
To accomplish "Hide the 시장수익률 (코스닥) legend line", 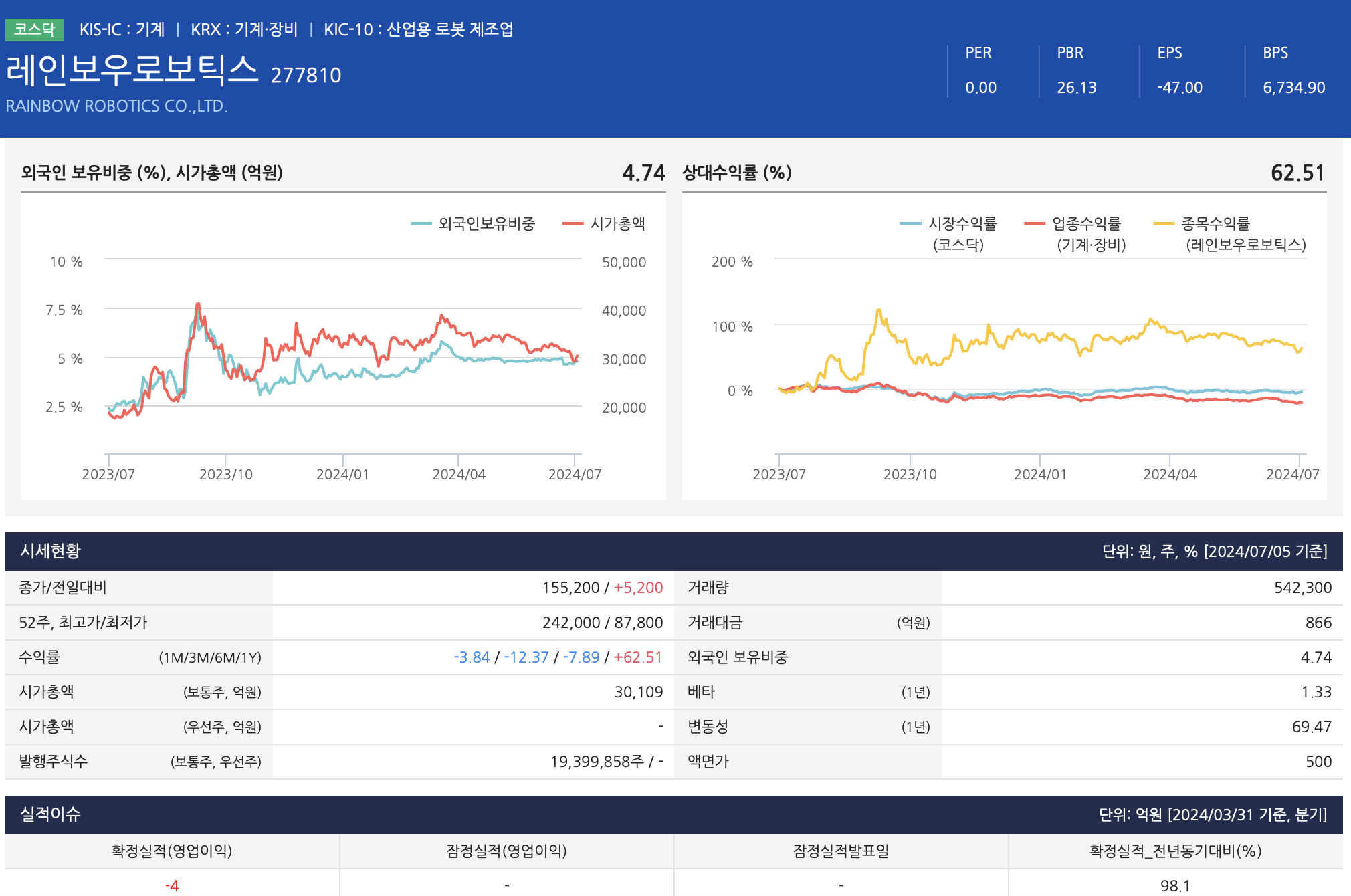I will 962,224.
